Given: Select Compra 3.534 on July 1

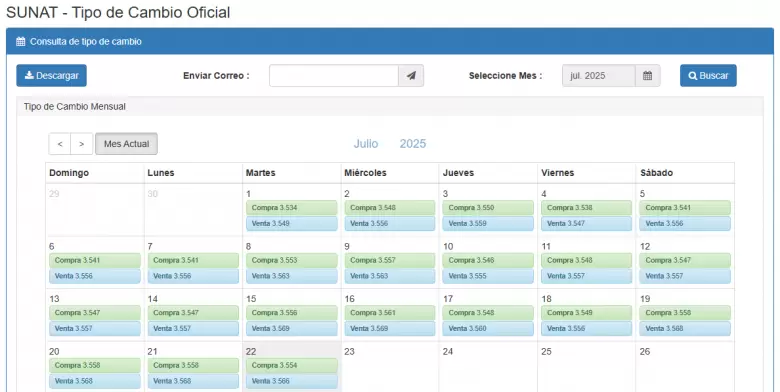Looking at the screenshot, I should pyautogui.click(x=292, y=208).
